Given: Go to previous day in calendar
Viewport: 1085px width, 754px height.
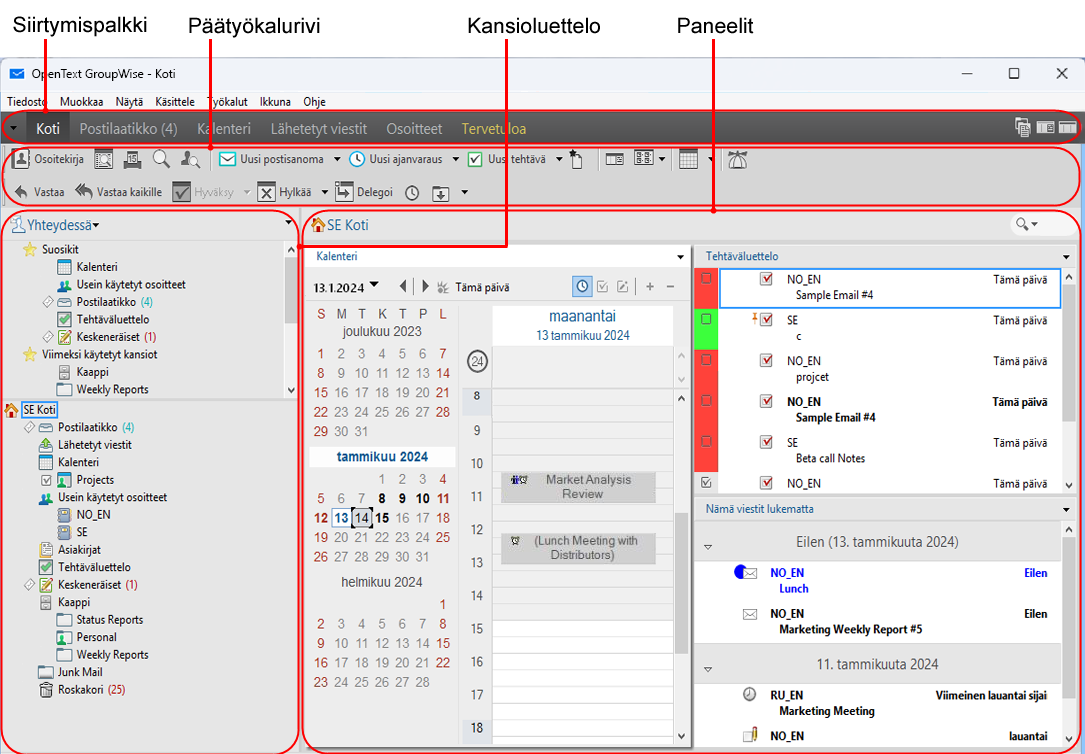Looking at the screenshot, I should pos(403,286).
